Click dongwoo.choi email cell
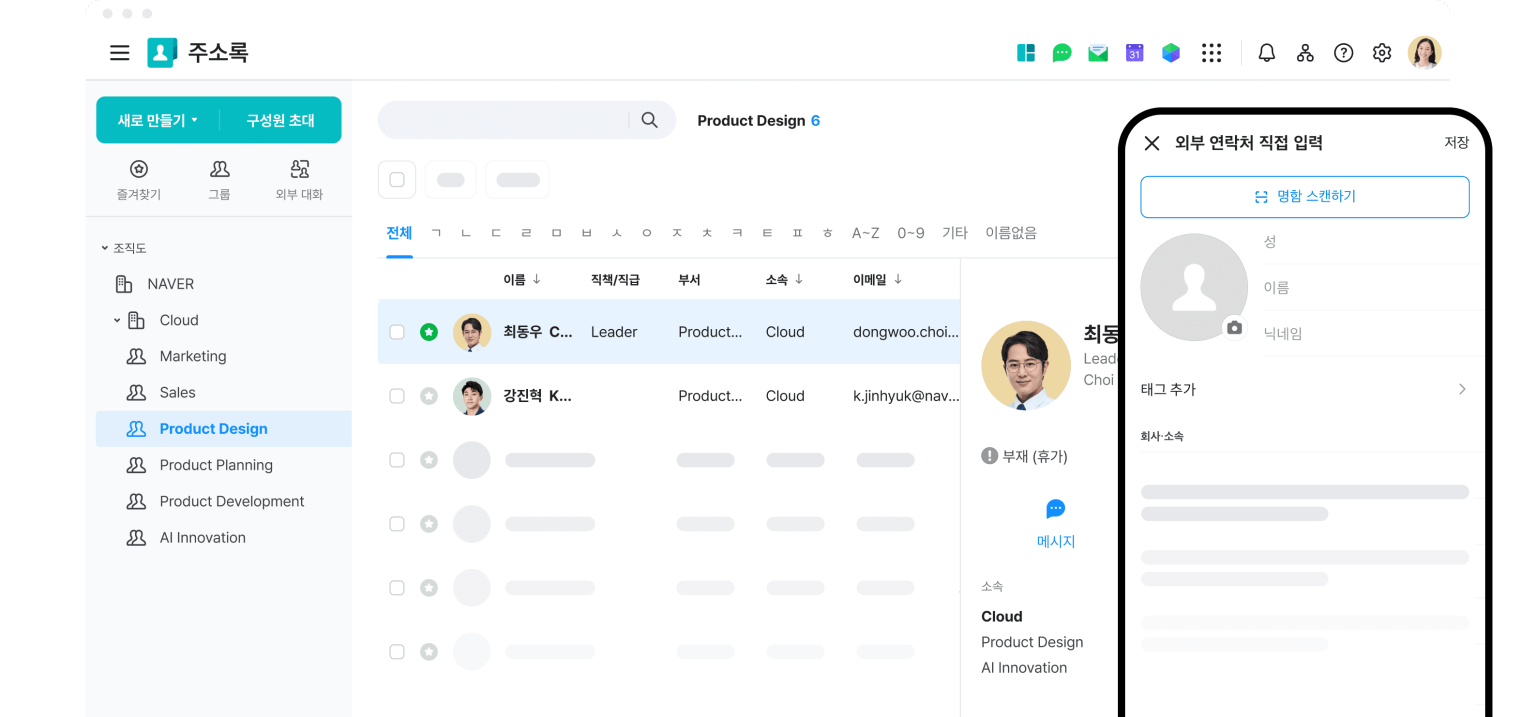 point(906,332)
